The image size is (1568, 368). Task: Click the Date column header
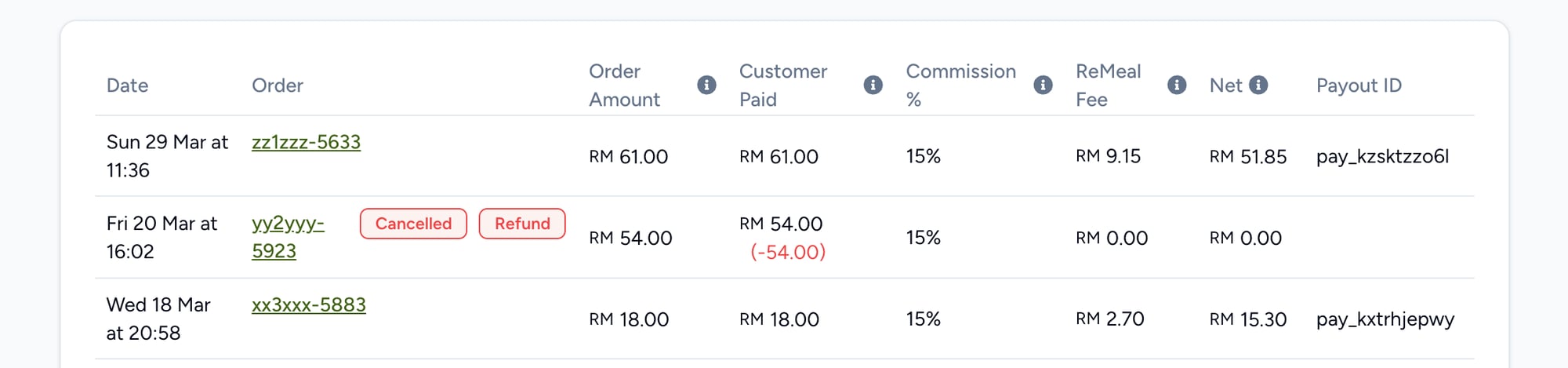click(127, 86)
